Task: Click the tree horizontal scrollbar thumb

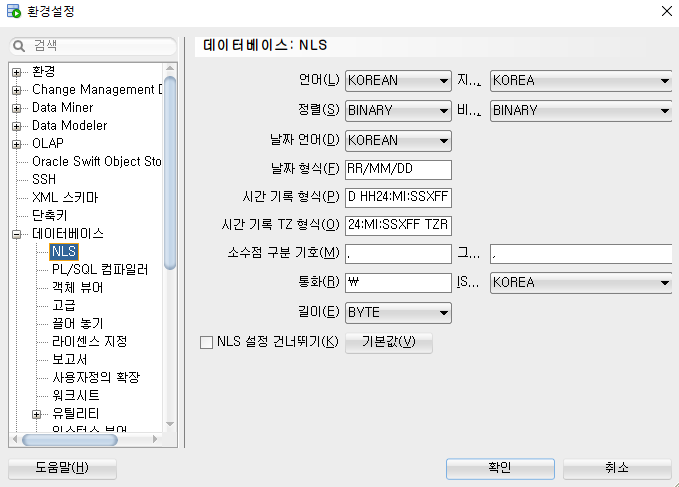Action: pos(70,440)
